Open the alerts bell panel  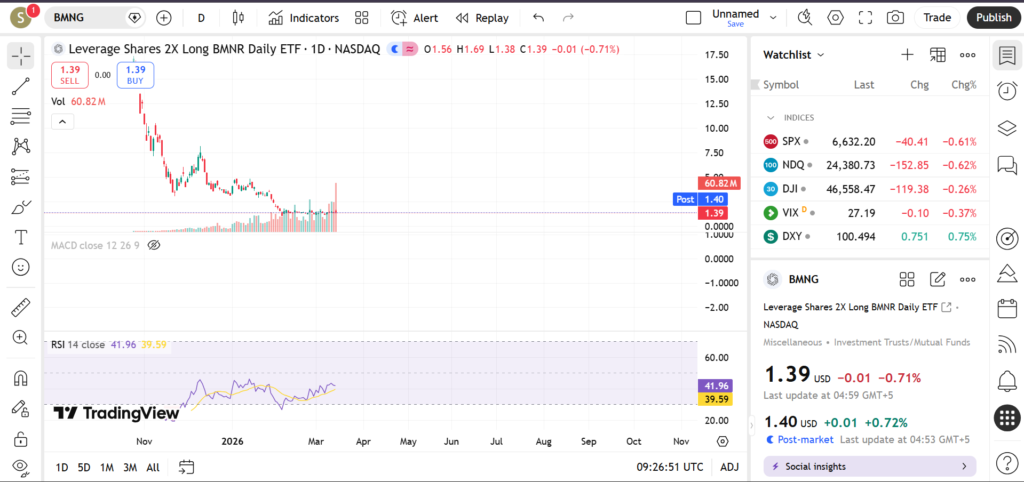1007,381
